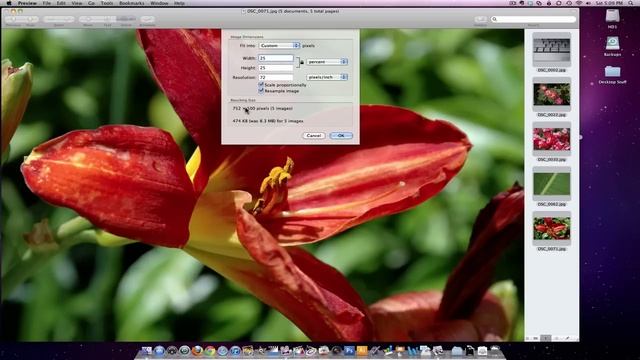The height and width of the screenshot is (360, 640).
Task: Open the Tools menu
Action: coord(107,3)
